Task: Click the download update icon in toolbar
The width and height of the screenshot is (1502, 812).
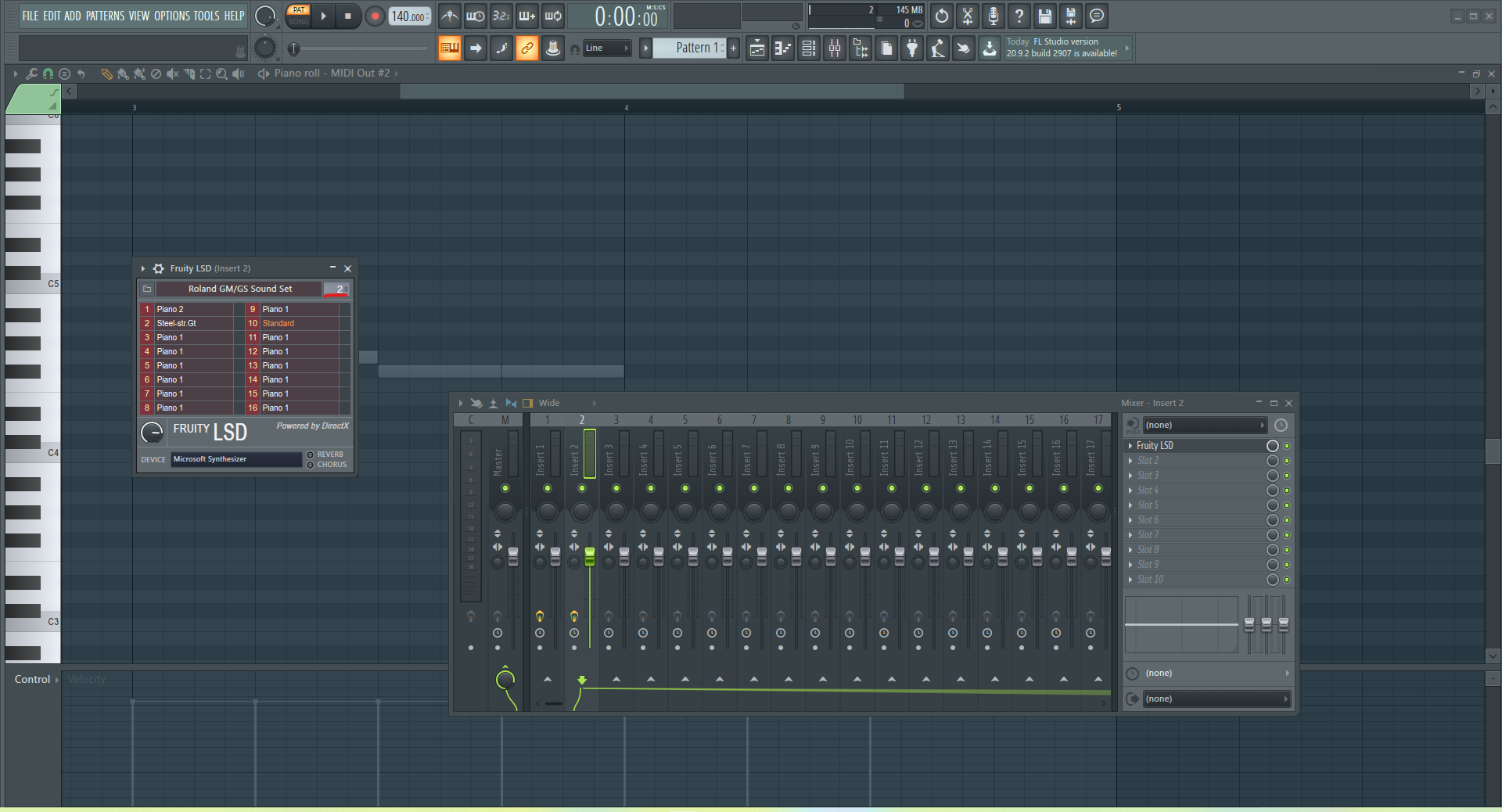Action: 990,49
